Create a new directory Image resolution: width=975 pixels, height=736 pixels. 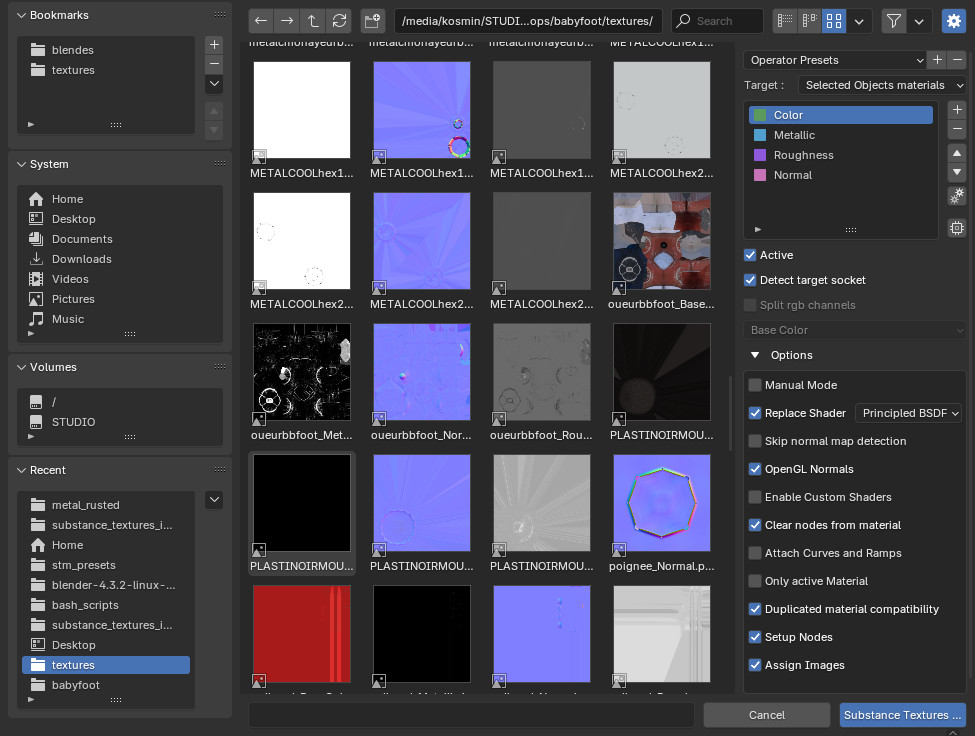[373, 21]
